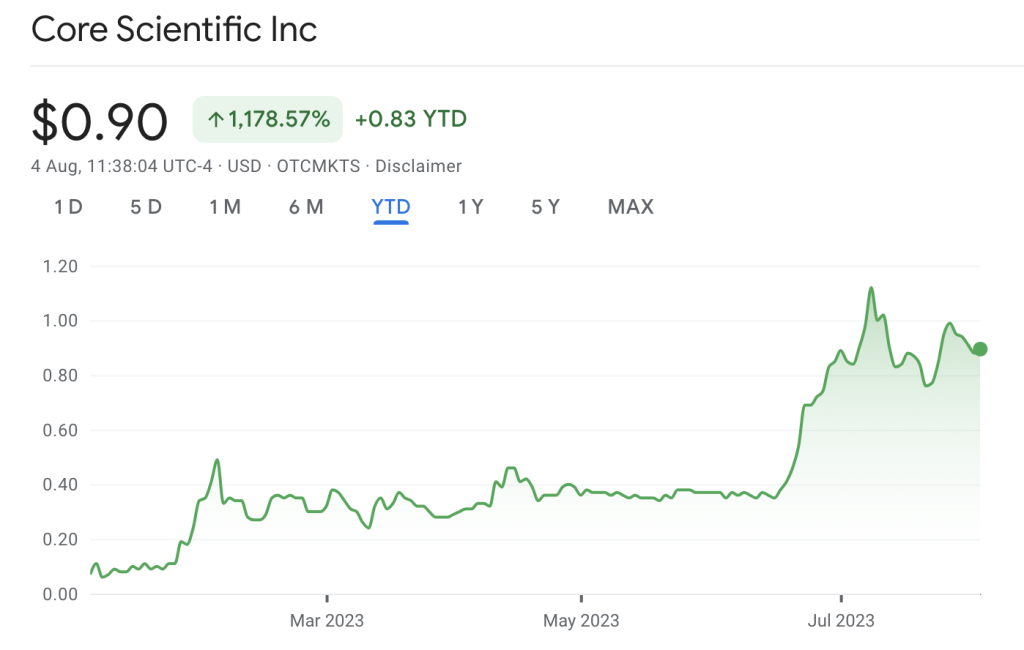Screen dimensions: 1024x650
Task: Click the Mar 2023 axis label
Action: pyautogui.click(x=327, y=621)
